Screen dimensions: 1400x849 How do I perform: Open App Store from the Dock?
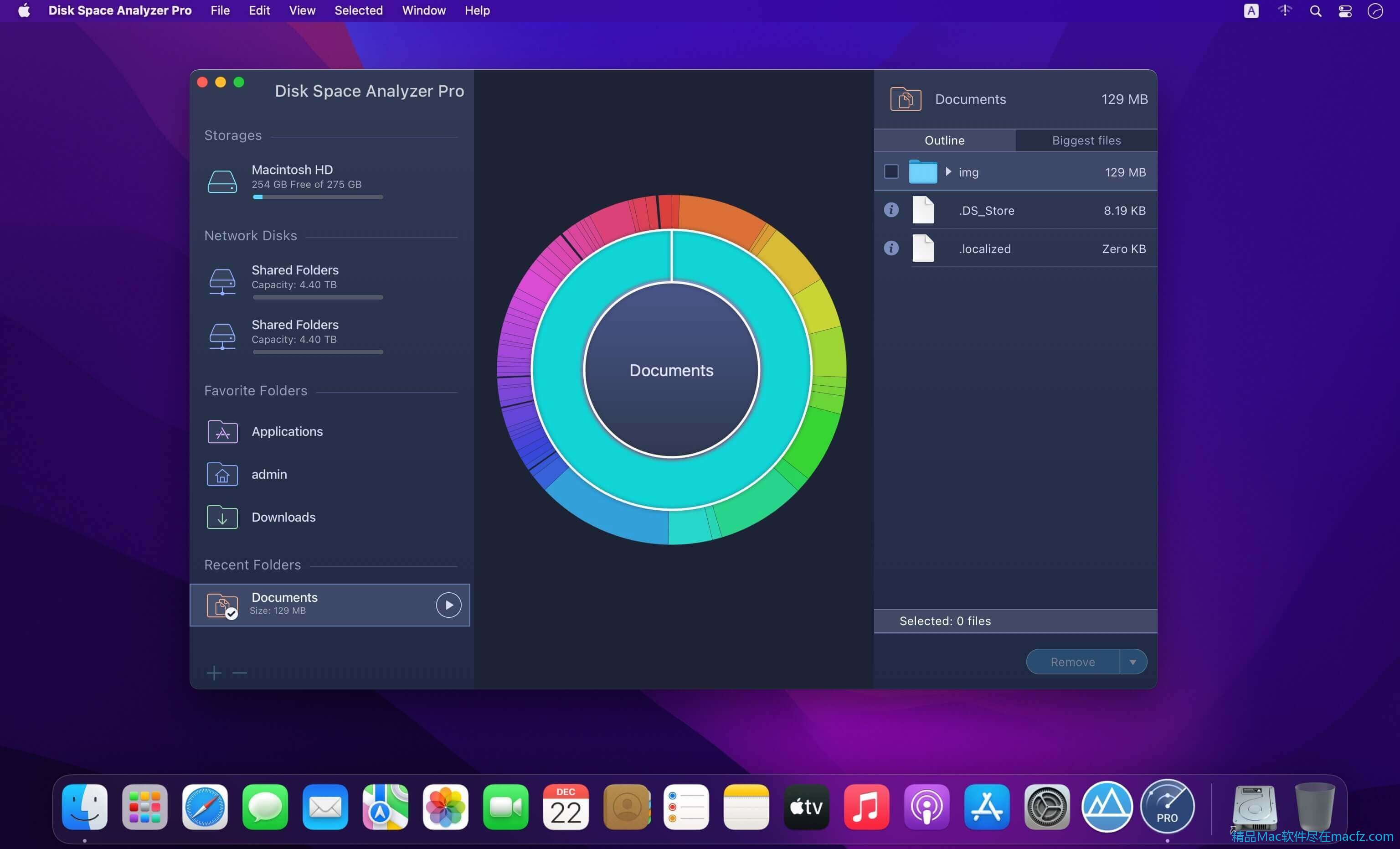986,807
